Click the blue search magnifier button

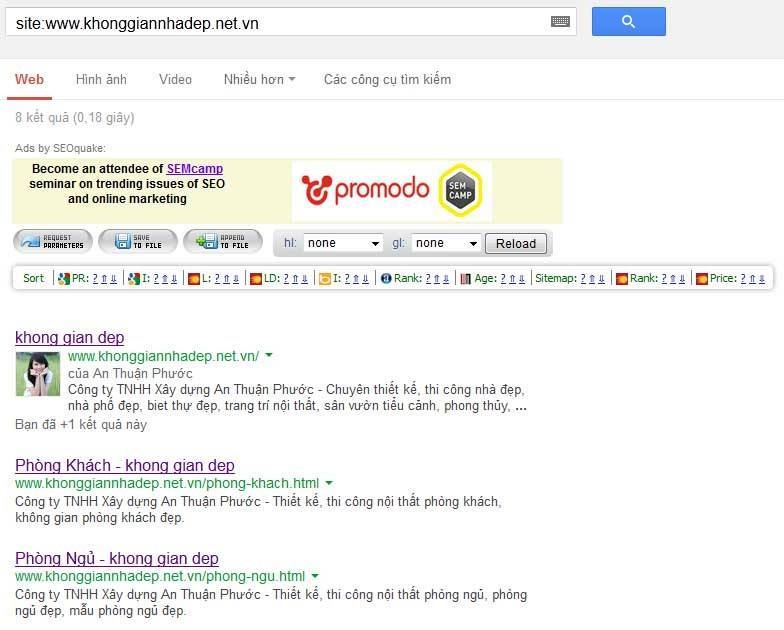point(628,22)
